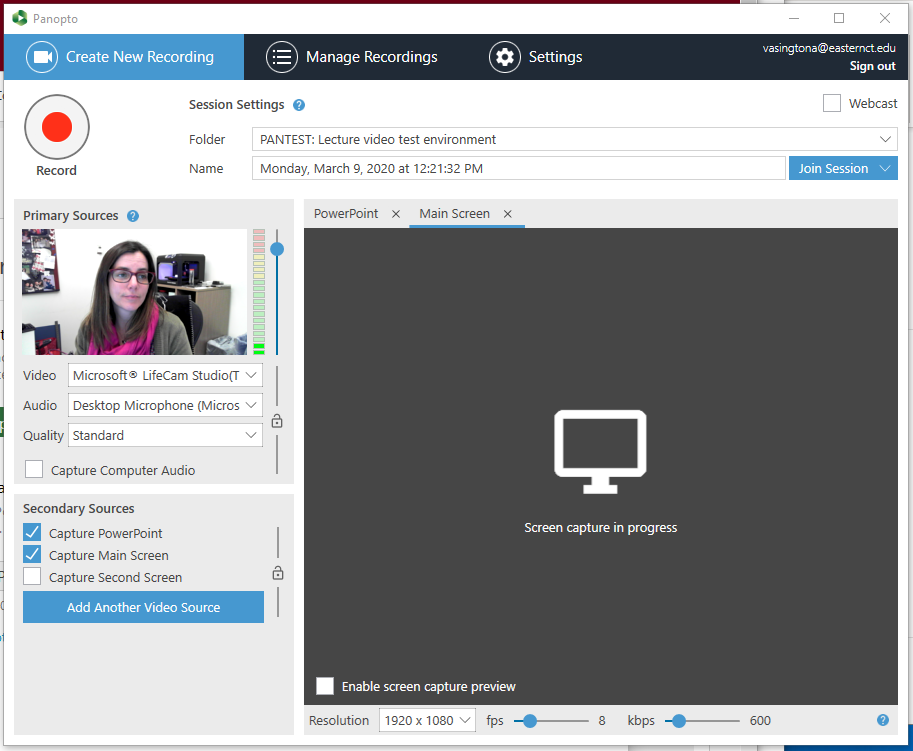Screen dimensions: 913x751
Task: Enable the Webcast checkbox
Action: [x=832, y=103]
